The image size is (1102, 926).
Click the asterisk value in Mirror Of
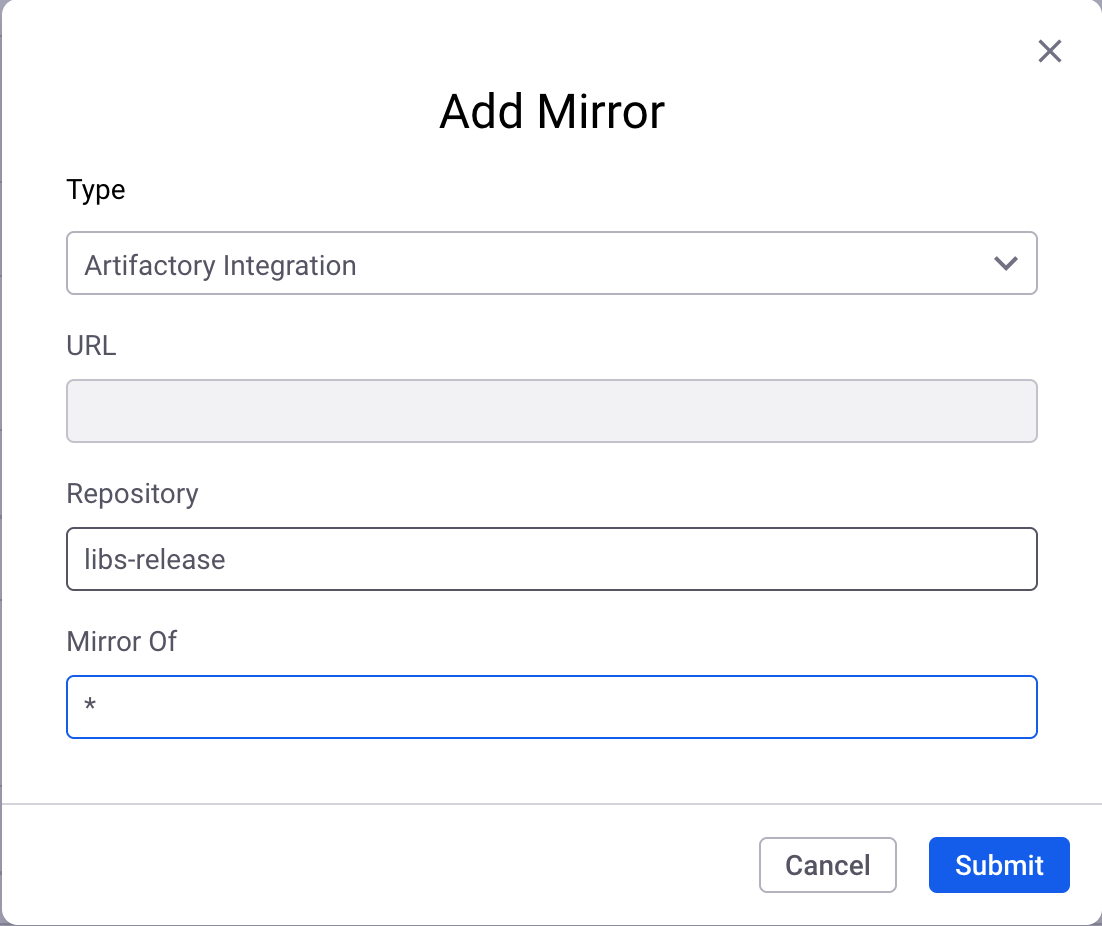point(90,708)
